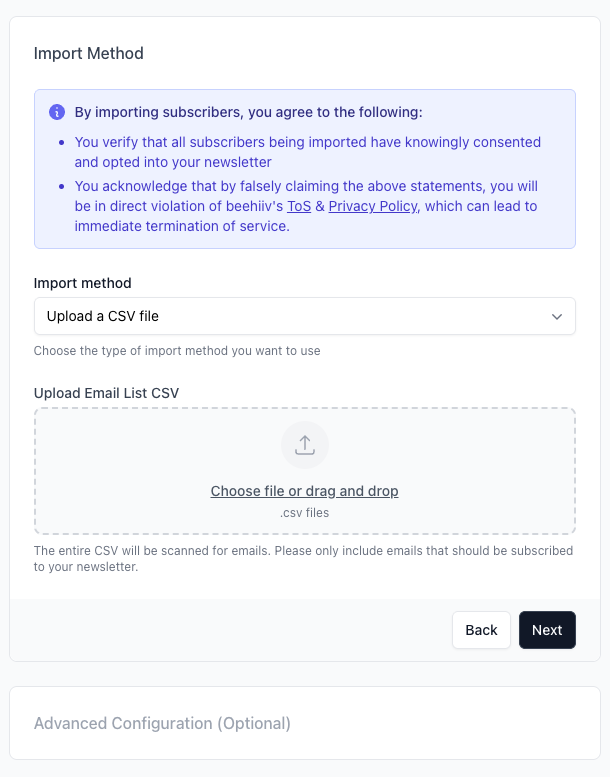The height and width of the screenshot is (777, 610).
Task: Click the 'Import Method' section heading
Action: point(89,53)
